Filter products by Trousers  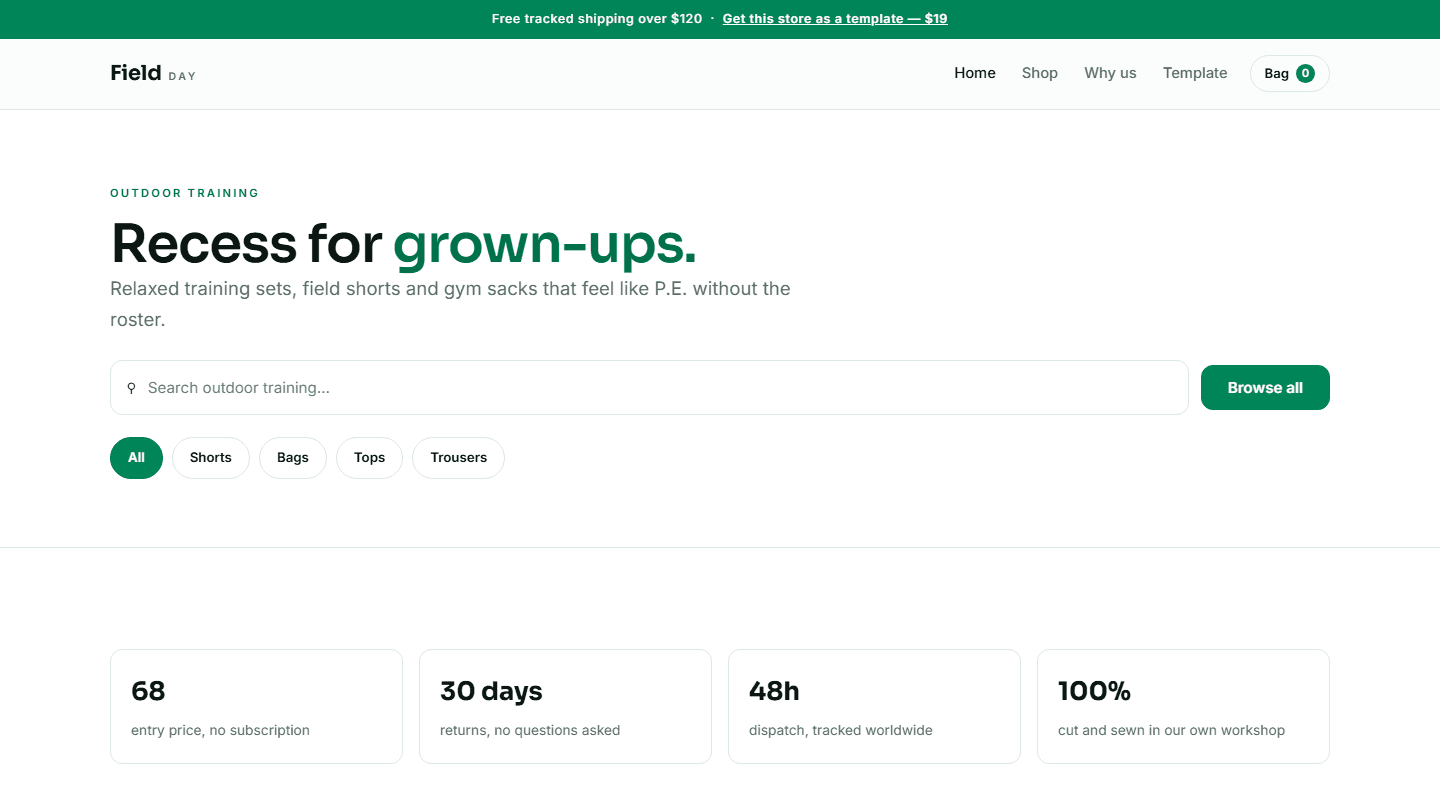(x=459, y=458)
